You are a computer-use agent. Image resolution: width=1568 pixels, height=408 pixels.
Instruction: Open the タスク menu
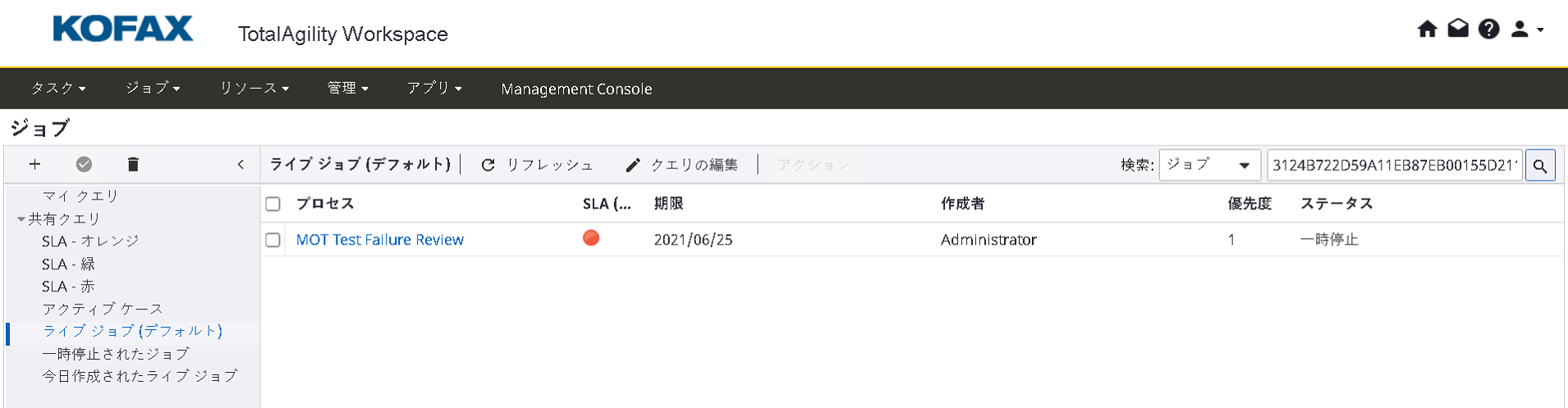58,89
